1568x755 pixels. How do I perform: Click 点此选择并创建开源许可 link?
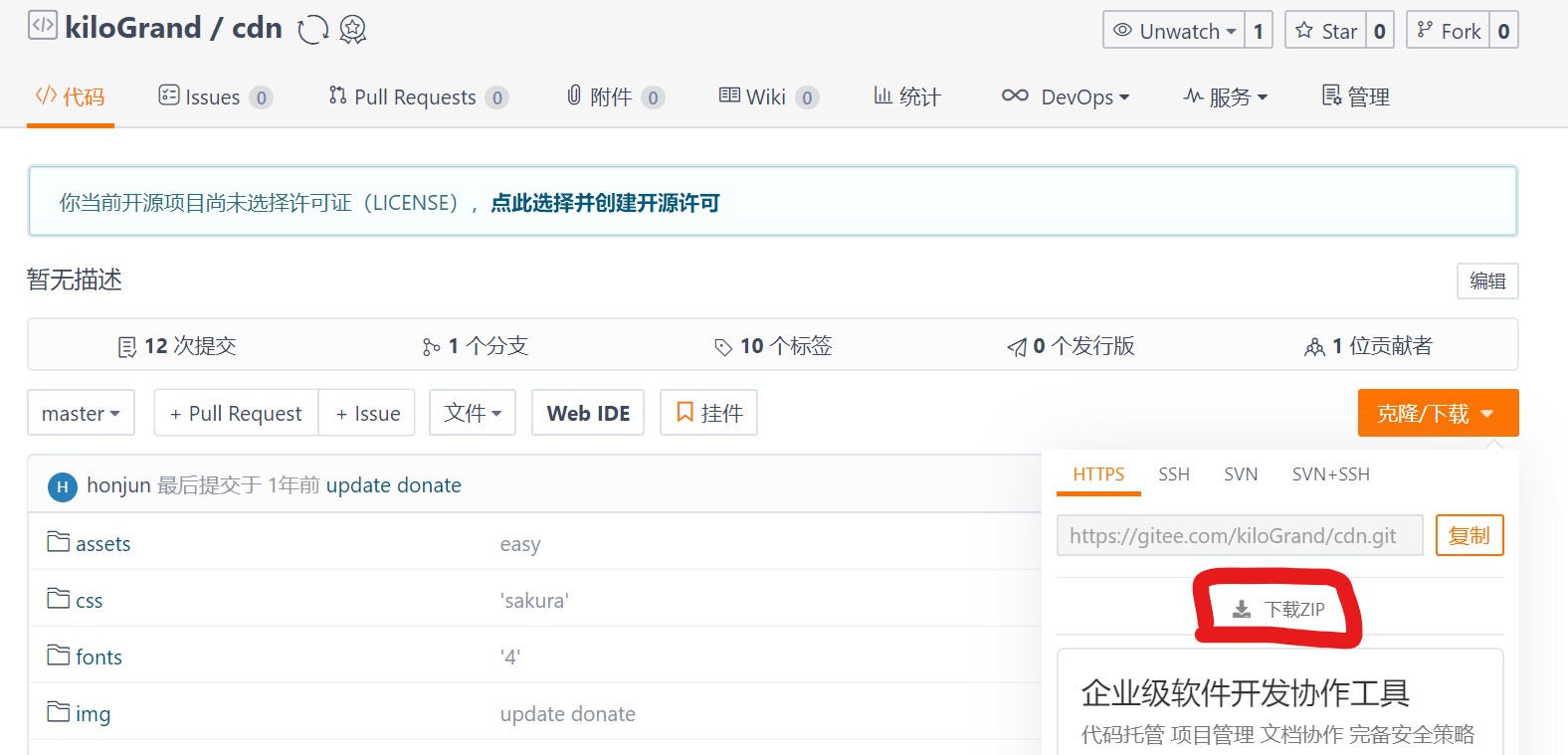(605, 203)
